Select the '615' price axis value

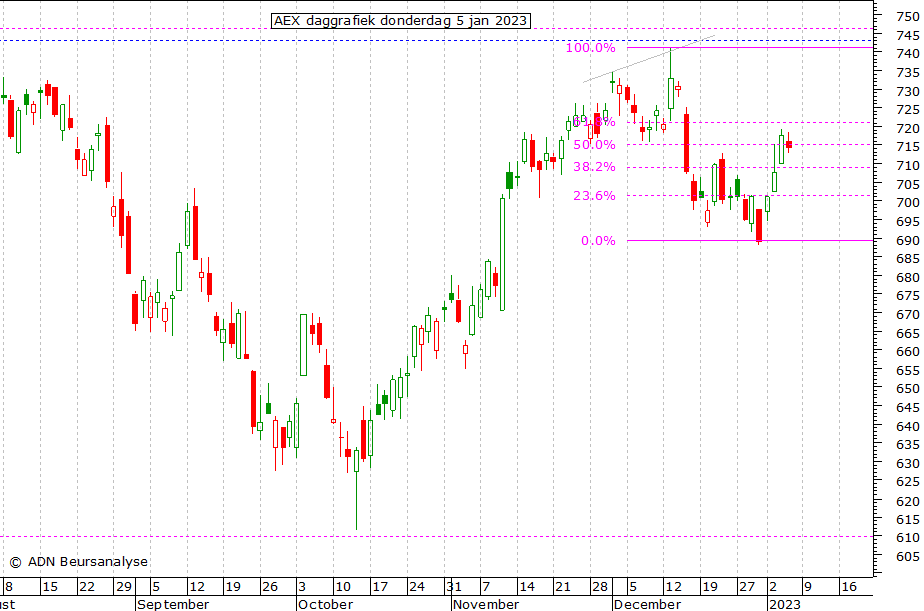908,520
